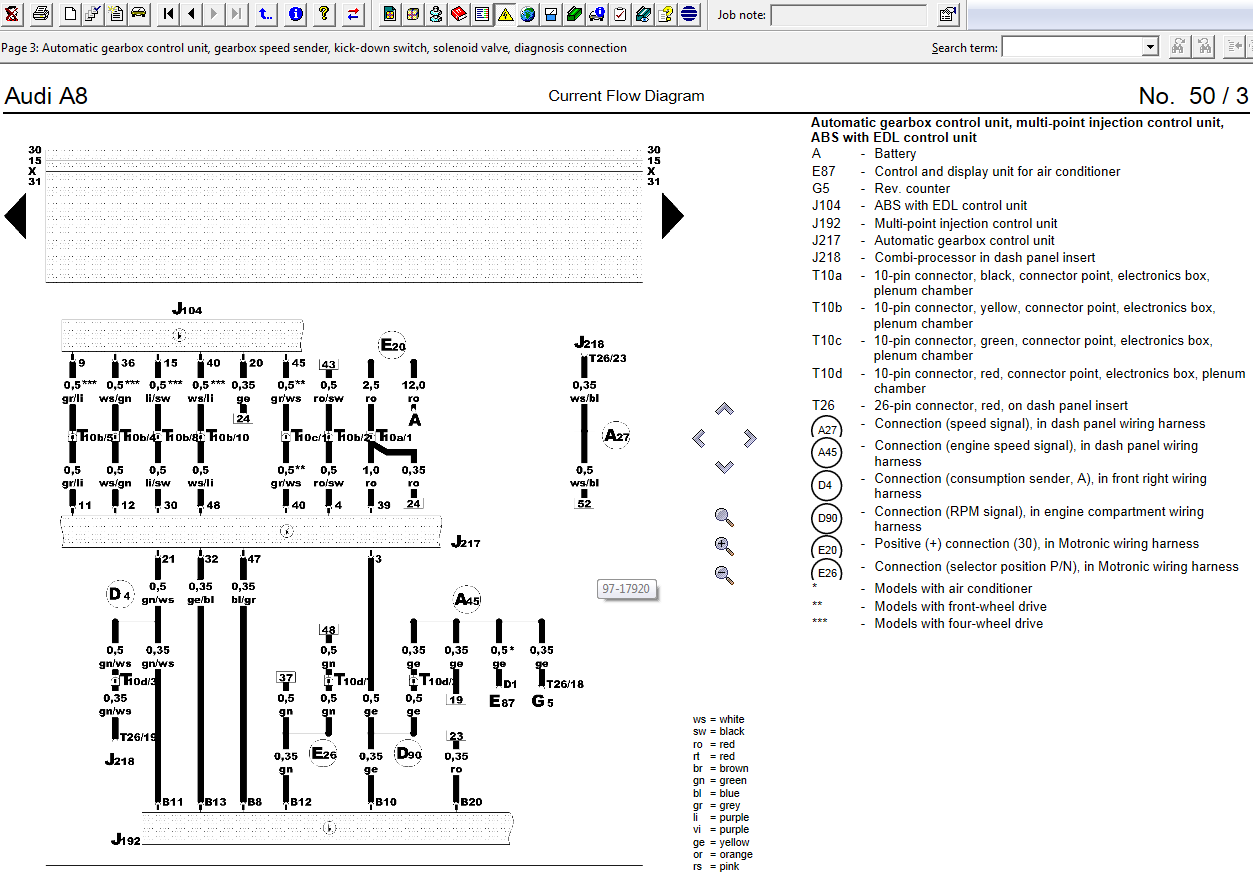Jump to the first page
Image resolution: width=1253 pixels, height=875 pixels.
(168, 14)
